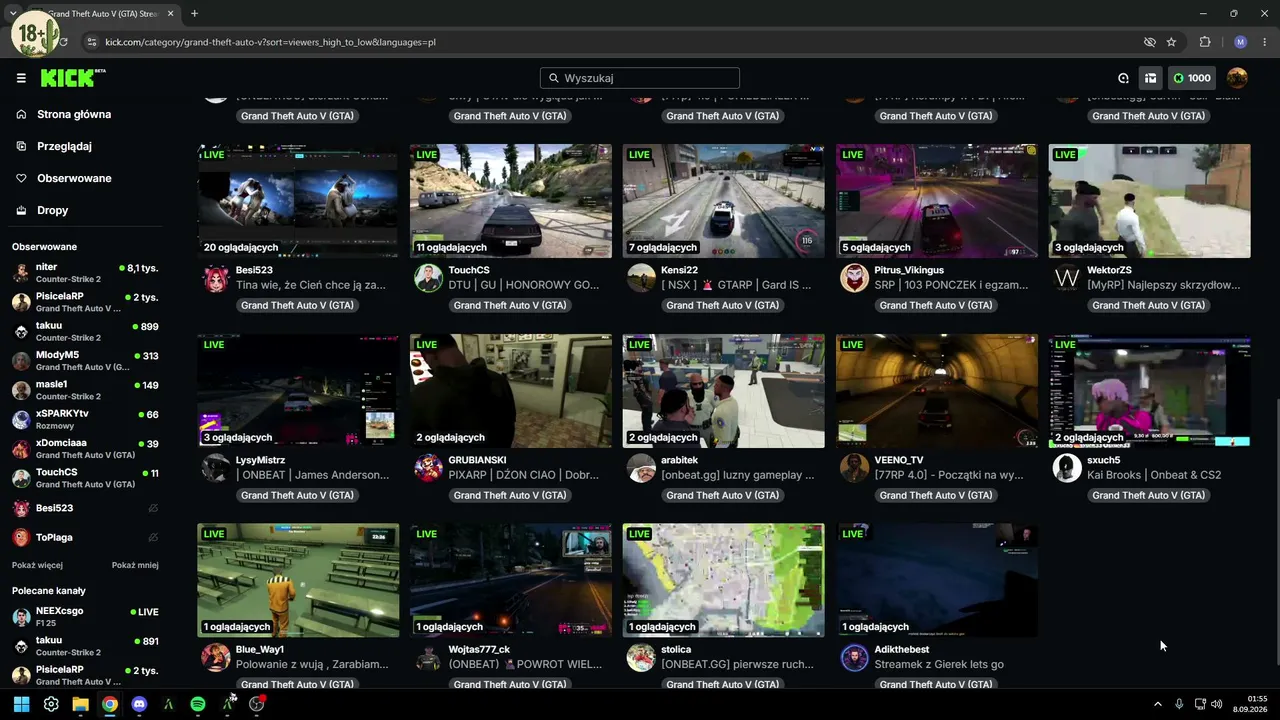Screen dimensions: 1280x720
Task: Open the Przeglądaj browse section
Action: pos(64,146)
